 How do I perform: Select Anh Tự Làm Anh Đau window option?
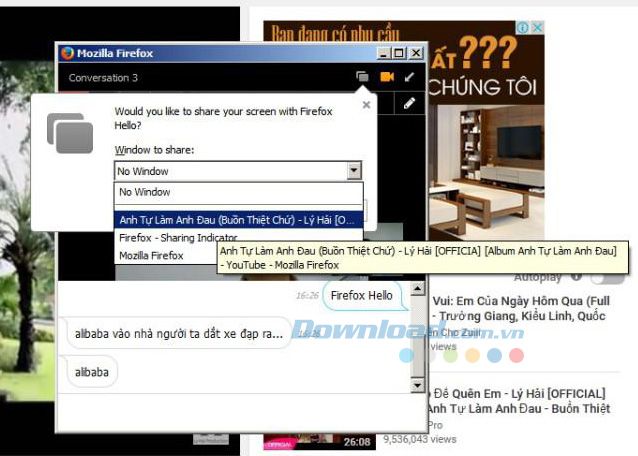pos(238,220)
